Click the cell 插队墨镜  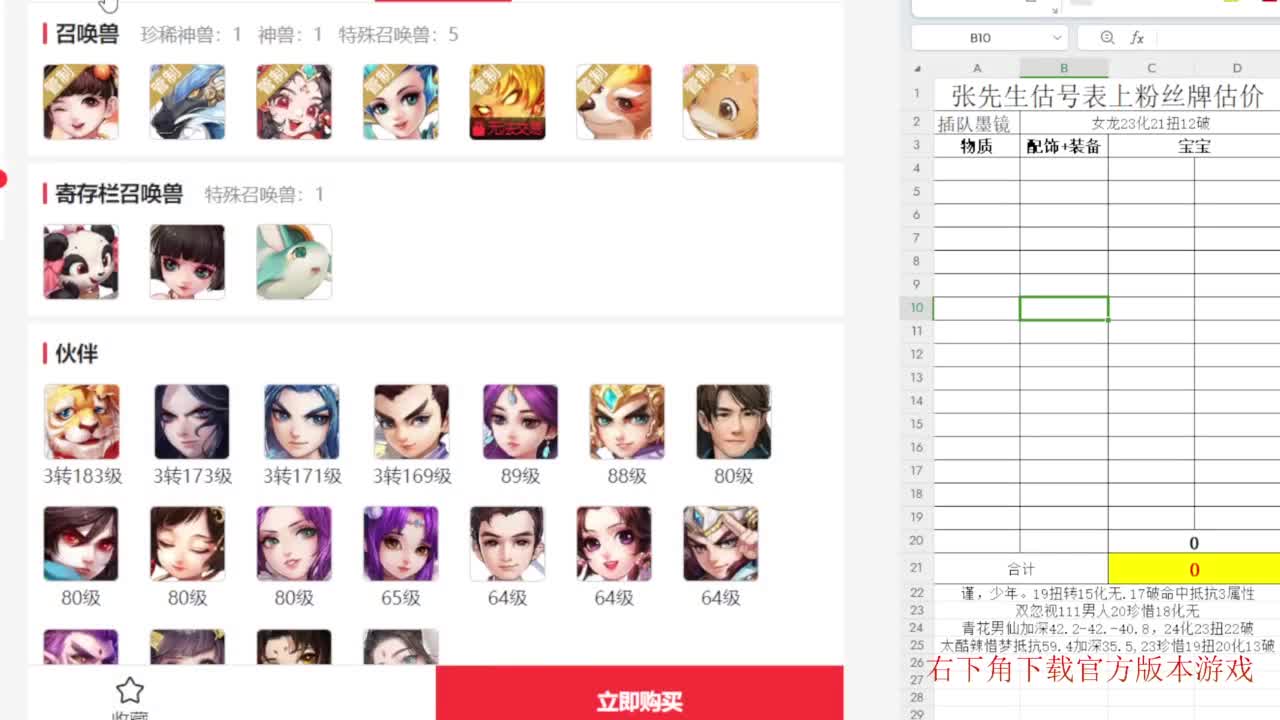tap(977, 124)
